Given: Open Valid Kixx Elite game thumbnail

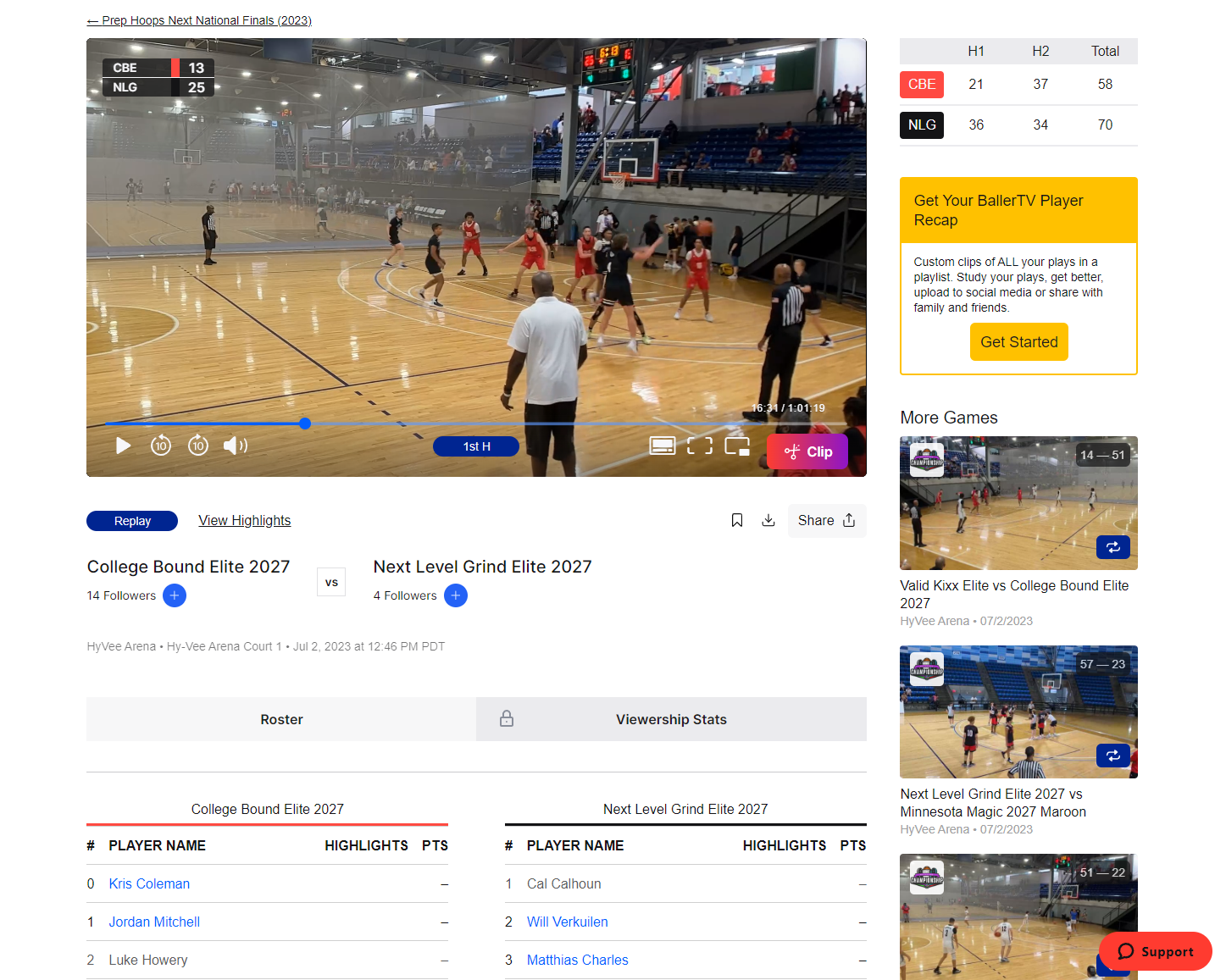Looking at the screenshot, I should coord(1018,503).
